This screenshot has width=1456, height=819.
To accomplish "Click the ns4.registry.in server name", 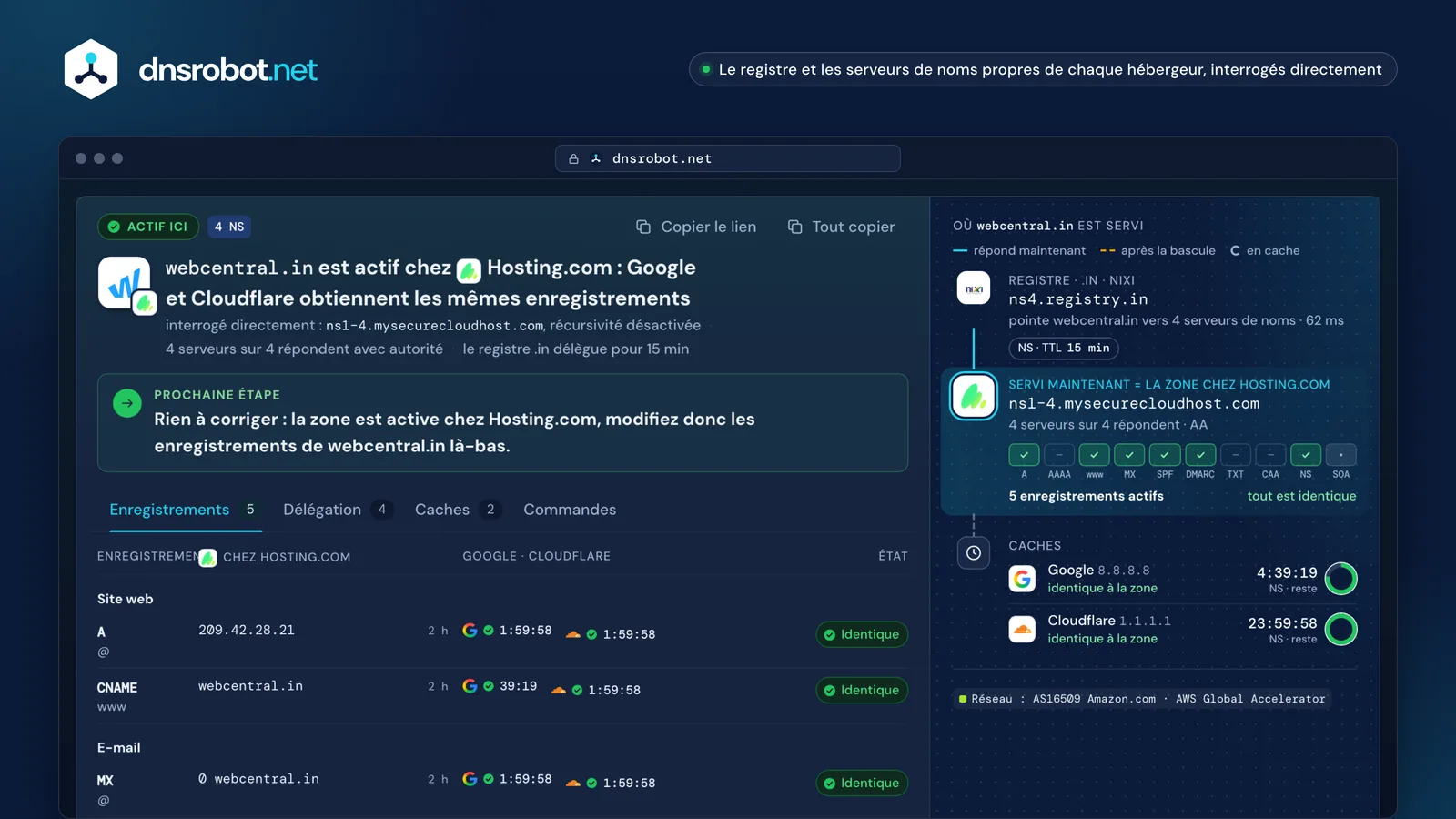I will coord(1078,299).
